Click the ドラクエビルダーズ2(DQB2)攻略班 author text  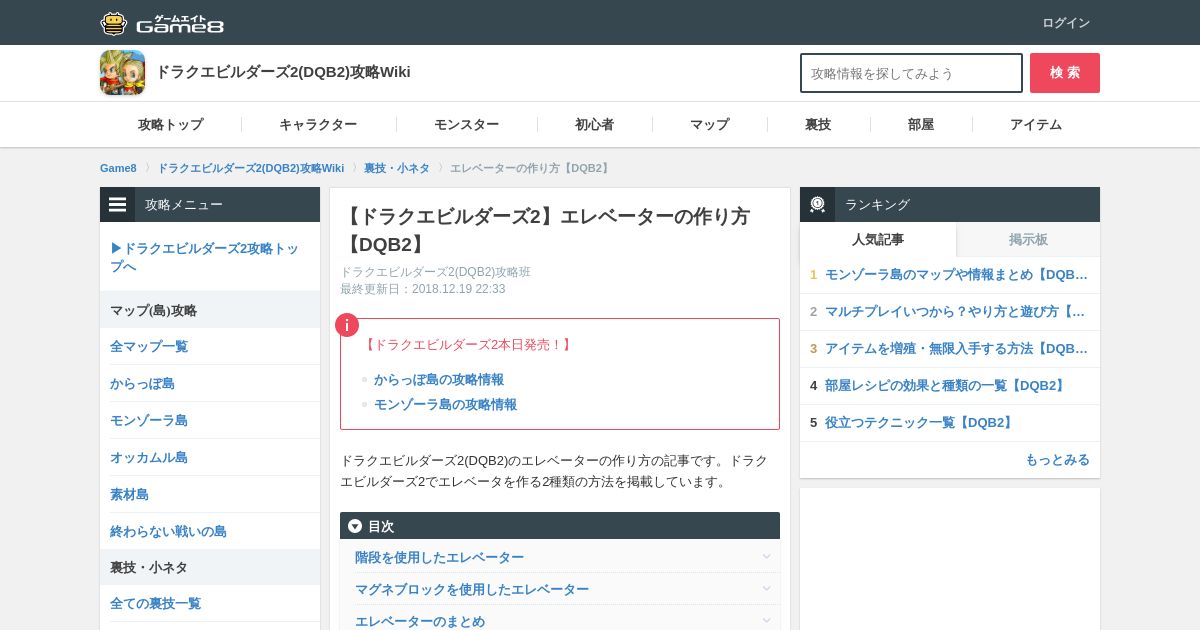pos(435,272)
